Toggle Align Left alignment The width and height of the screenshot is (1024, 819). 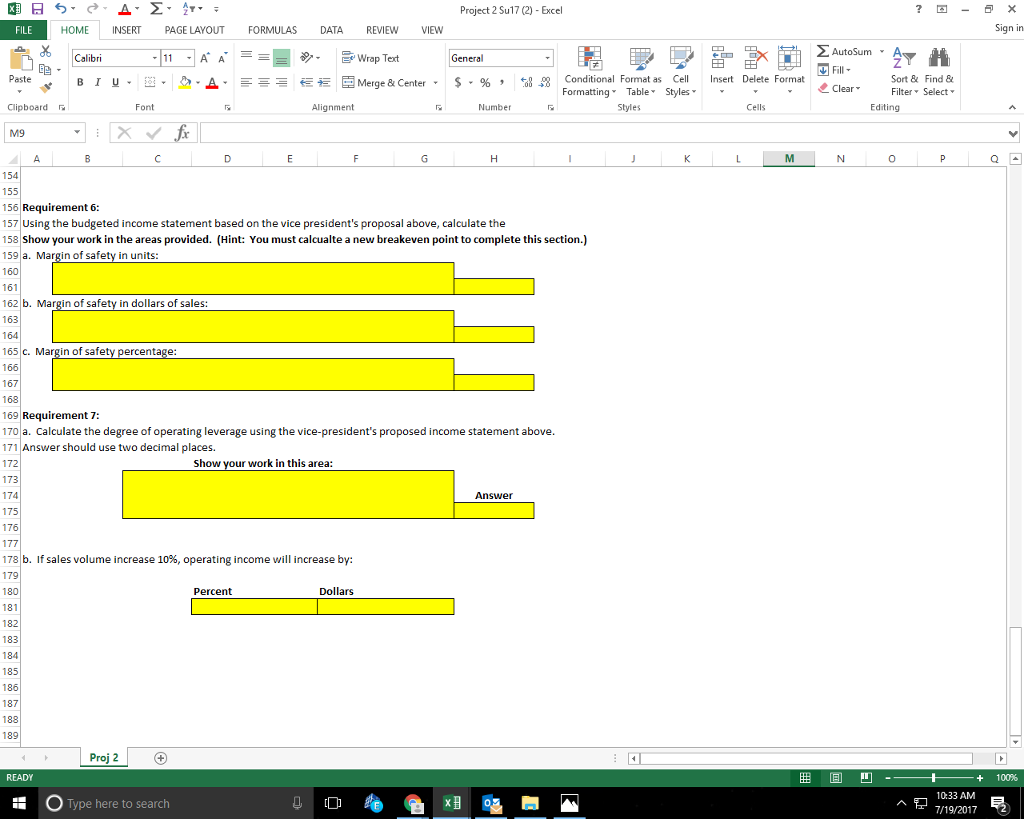246,82
